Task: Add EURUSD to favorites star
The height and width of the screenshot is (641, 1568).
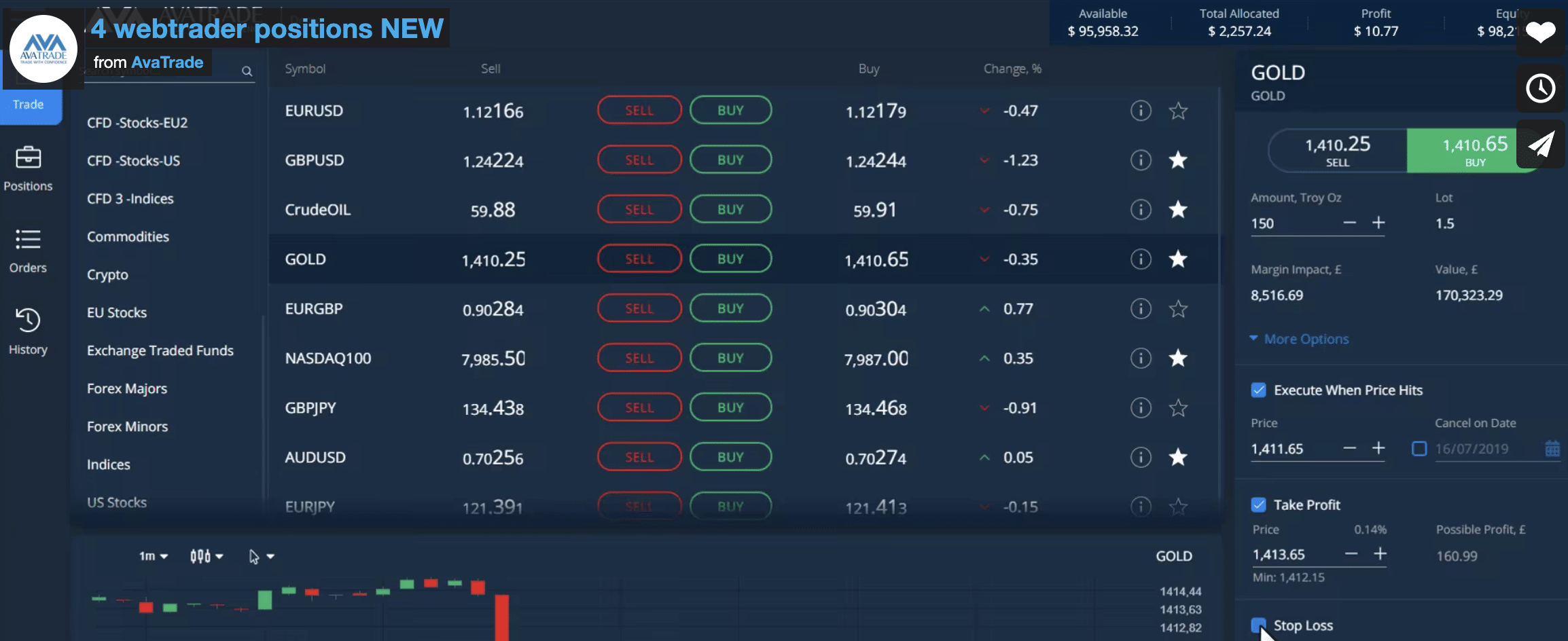Action: (1178, 111)
